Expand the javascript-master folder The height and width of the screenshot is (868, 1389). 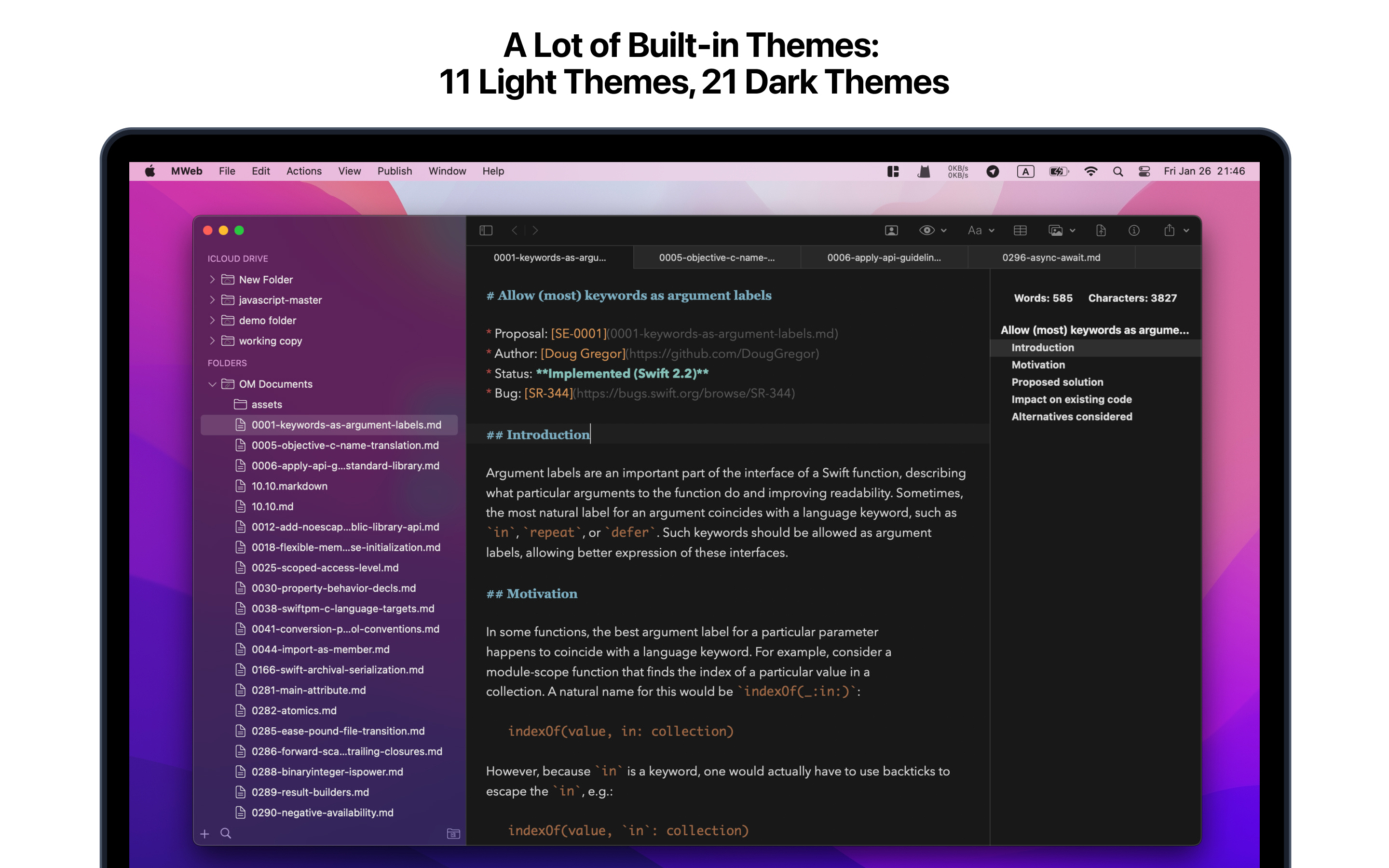[x=213, y=299]
